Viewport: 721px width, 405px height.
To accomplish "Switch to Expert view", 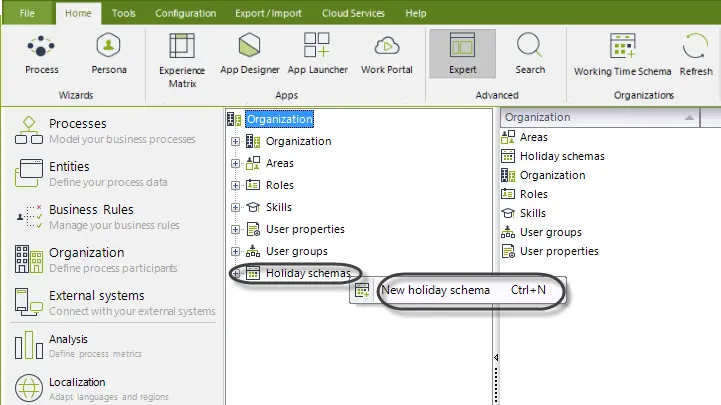I will pyautogui.click(x=463, y=54).
